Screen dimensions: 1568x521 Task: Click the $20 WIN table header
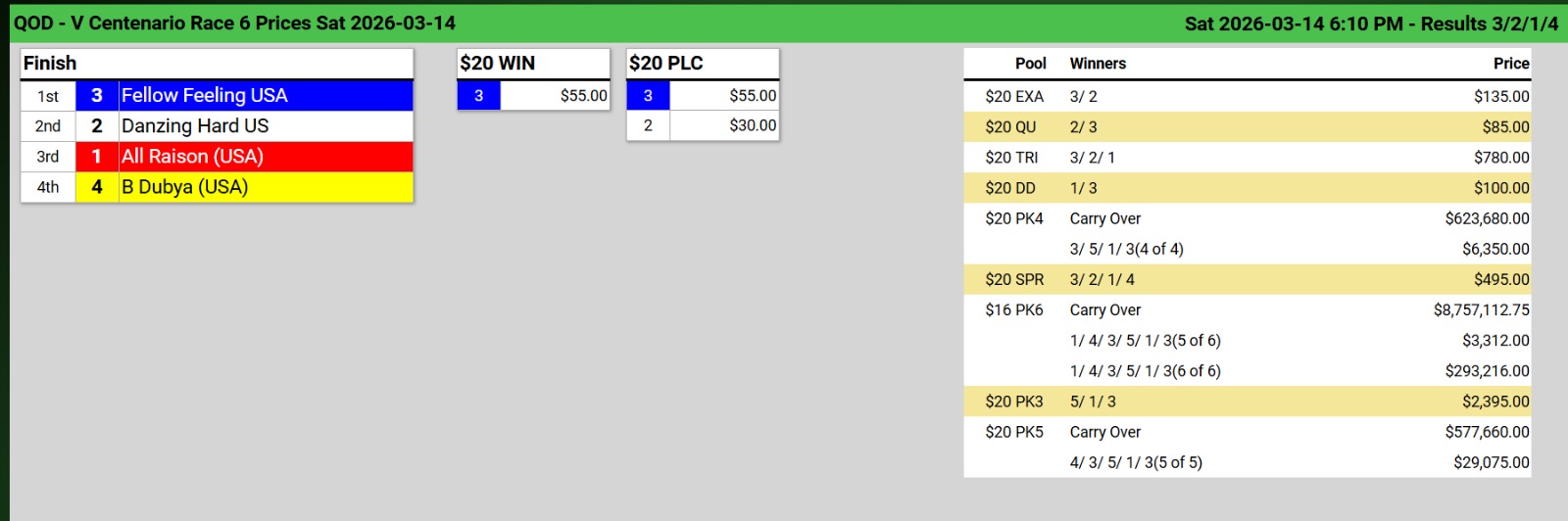pyautogui.click(x=498, y=64)
